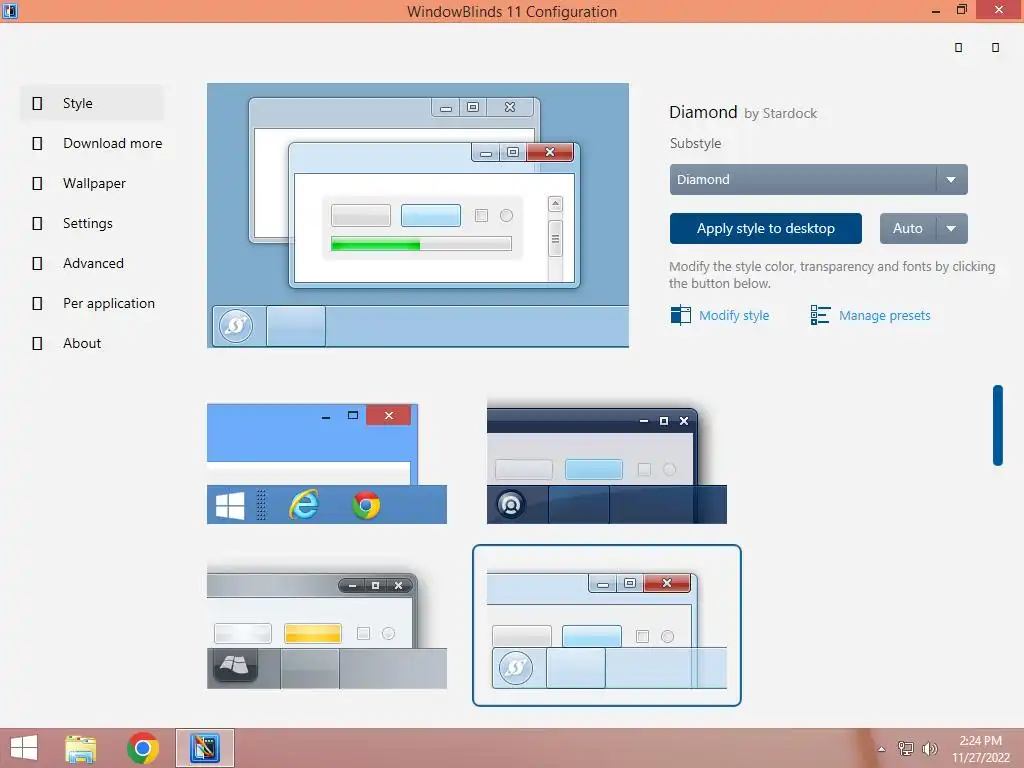Open File Explorer from taskbar
The width and height of the screenshot is (1024, 768).
pos(80,748)
